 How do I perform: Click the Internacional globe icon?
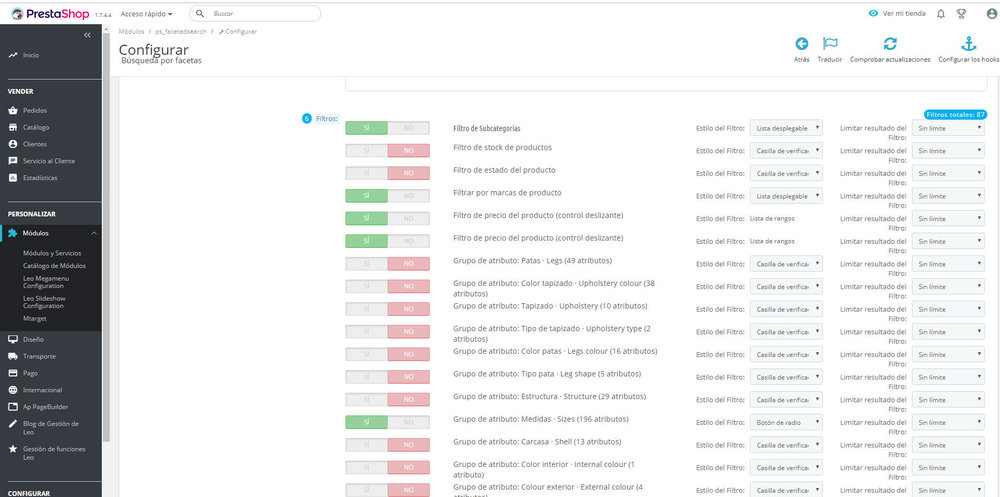coord(13,390)
